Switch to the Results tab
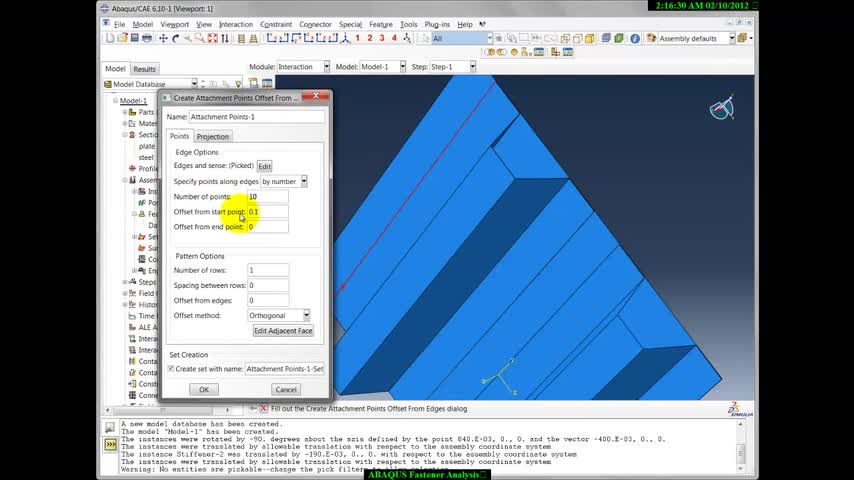 [x=144, y=69]
